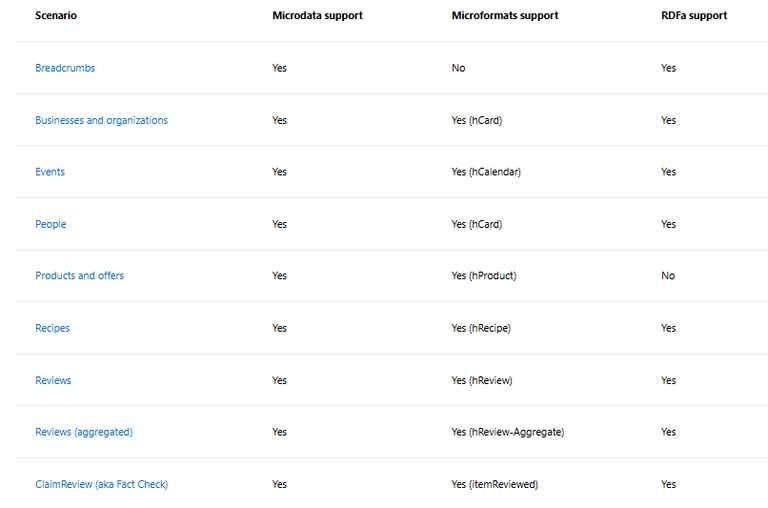This screenshot has width=768, height=508.
Task: Click the Microformats support column header
Action: pyautogui.click(x=505, y=16)
